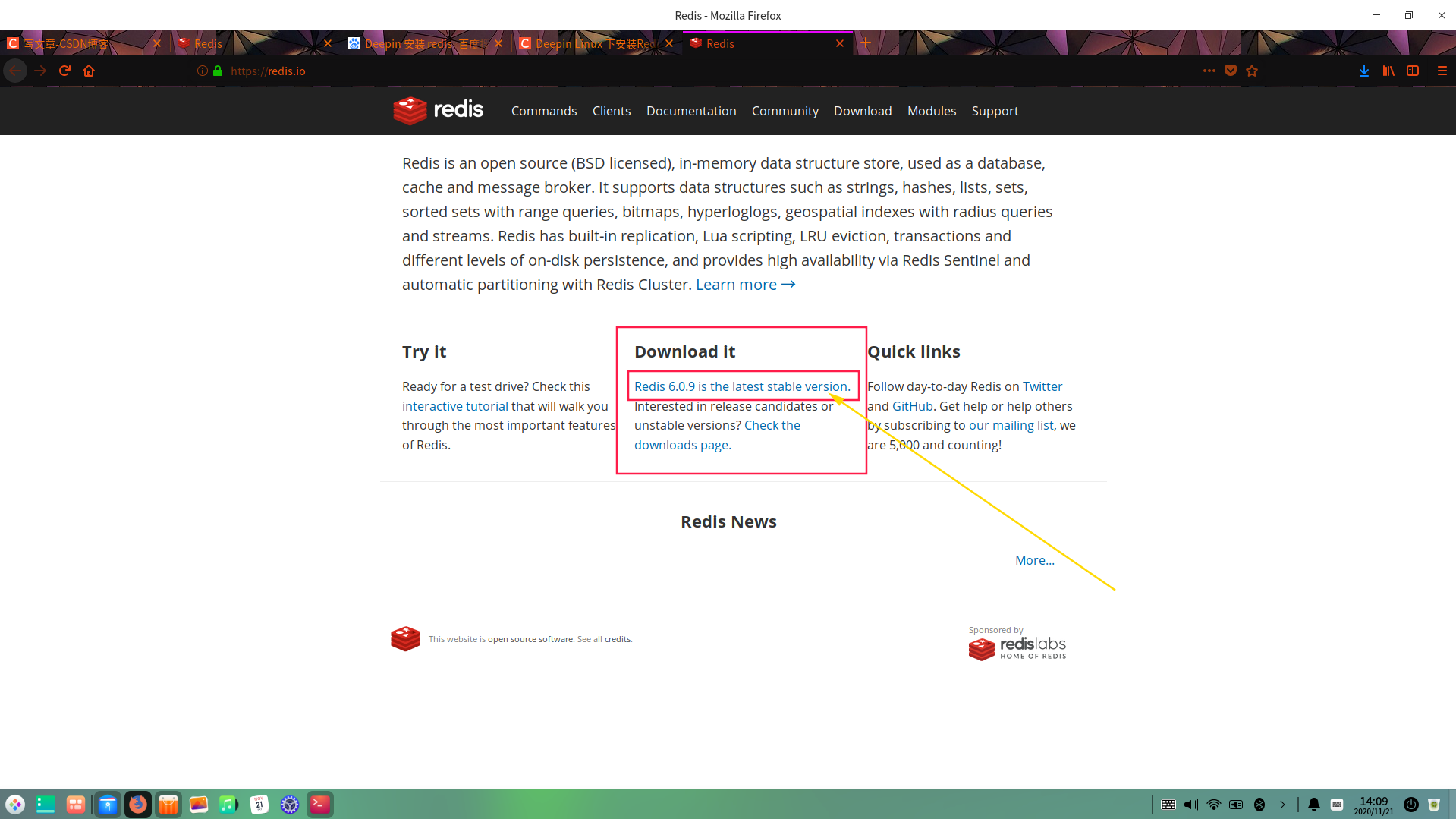Open the file manager in dock
This screenshot has height=819, width=1456.
[x=108, y=805]
